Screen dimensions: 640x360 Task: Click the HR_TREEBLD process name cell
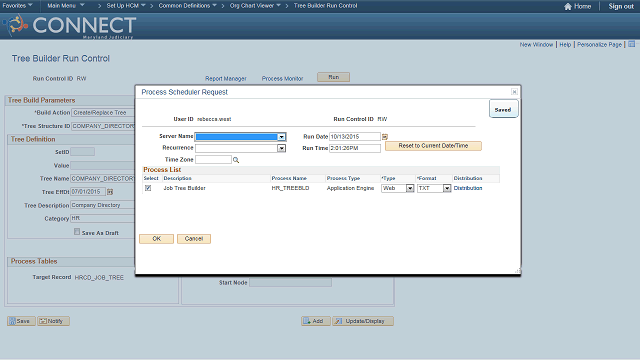(290, 188)
